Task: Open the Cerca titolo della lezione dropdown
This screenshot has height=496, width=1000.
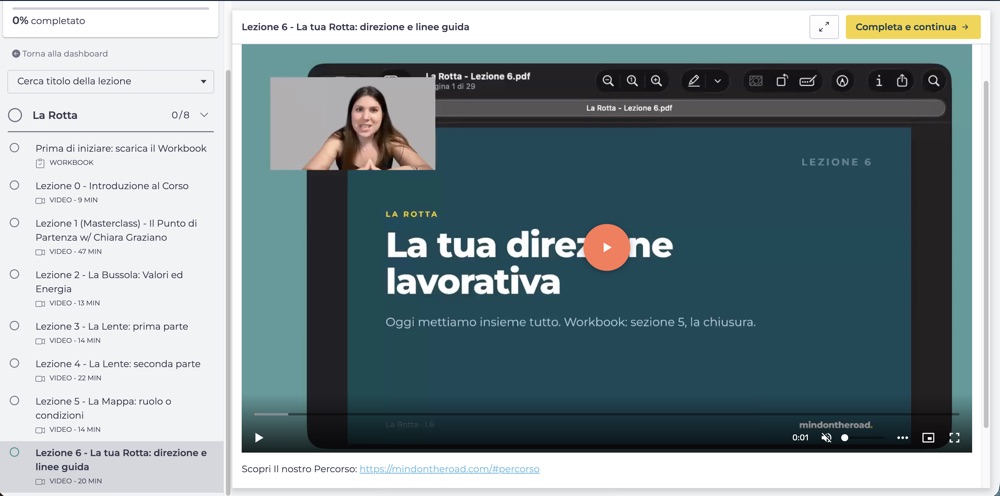Action: [111, 82]
